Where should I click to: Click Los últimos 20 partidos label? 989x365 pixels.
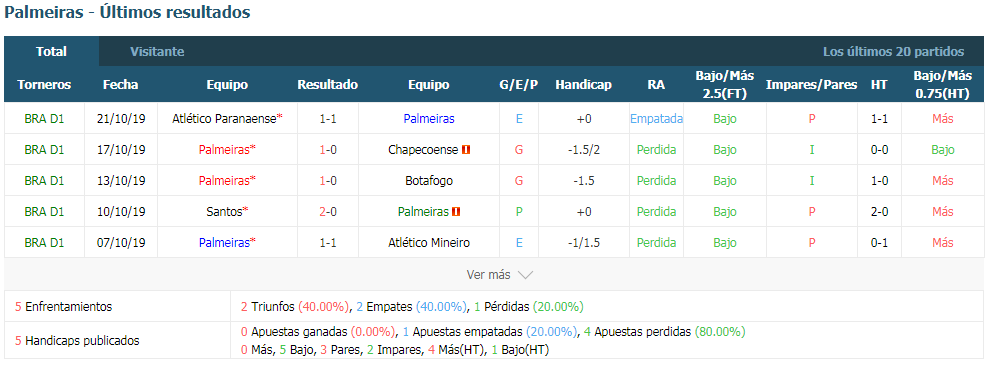coord(893,52)
